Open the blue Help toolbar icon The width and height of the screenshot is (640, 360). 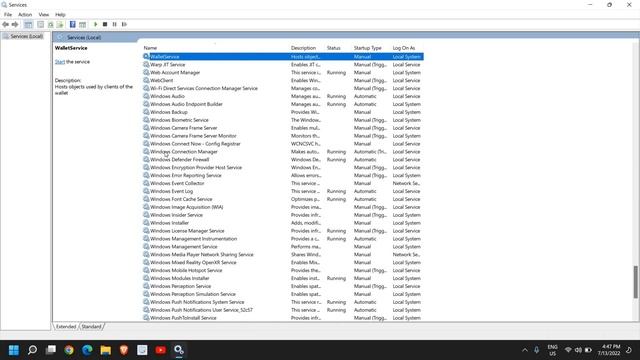73,24
